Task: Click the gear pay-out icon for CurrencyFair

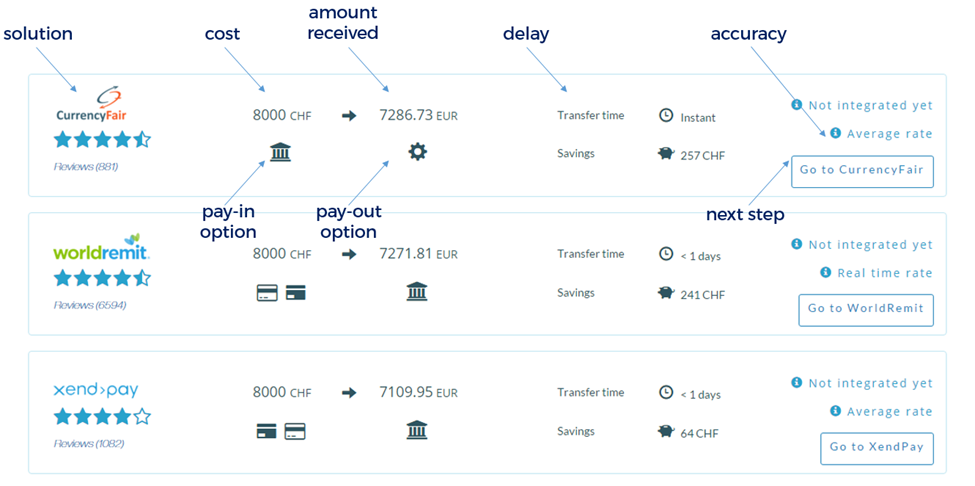Action: [417, 152]
